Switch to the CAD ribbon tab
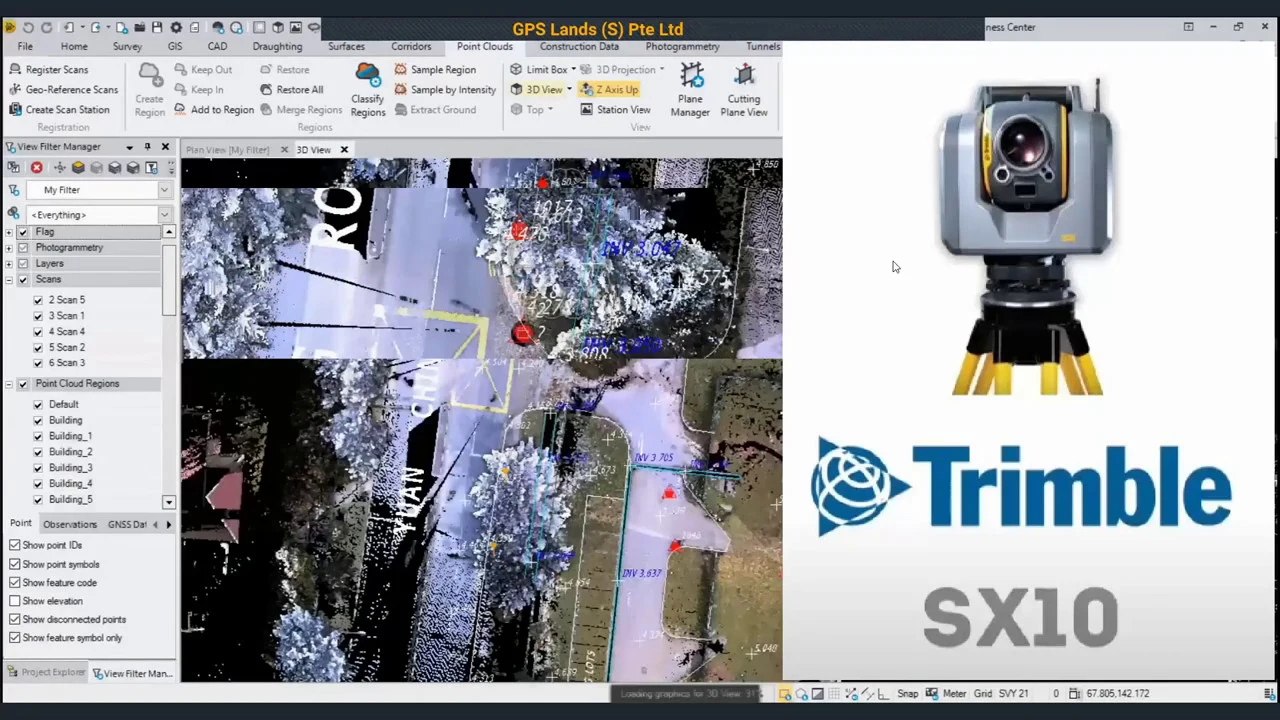Viewport: 1280px width, 720px height. click(x=217, y=47)
